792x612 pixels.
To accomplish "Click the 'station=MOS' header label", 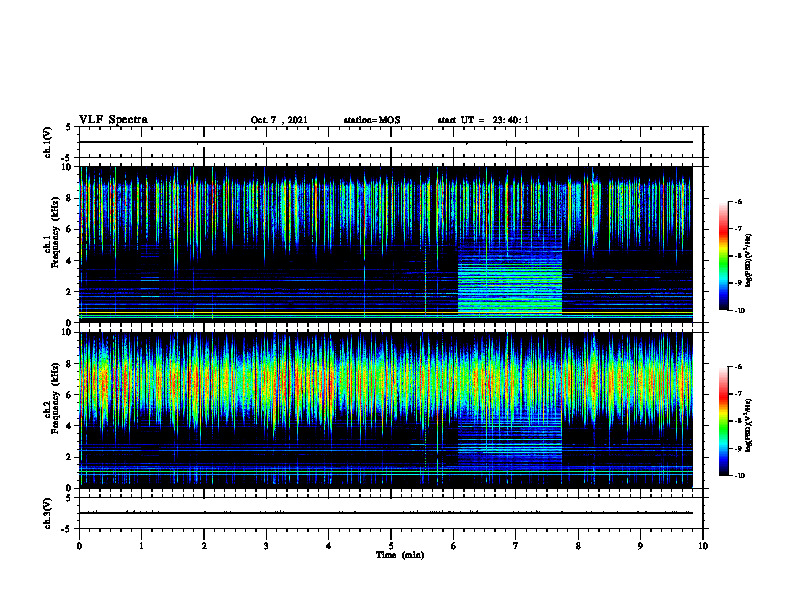I will [x=372, y=120].
